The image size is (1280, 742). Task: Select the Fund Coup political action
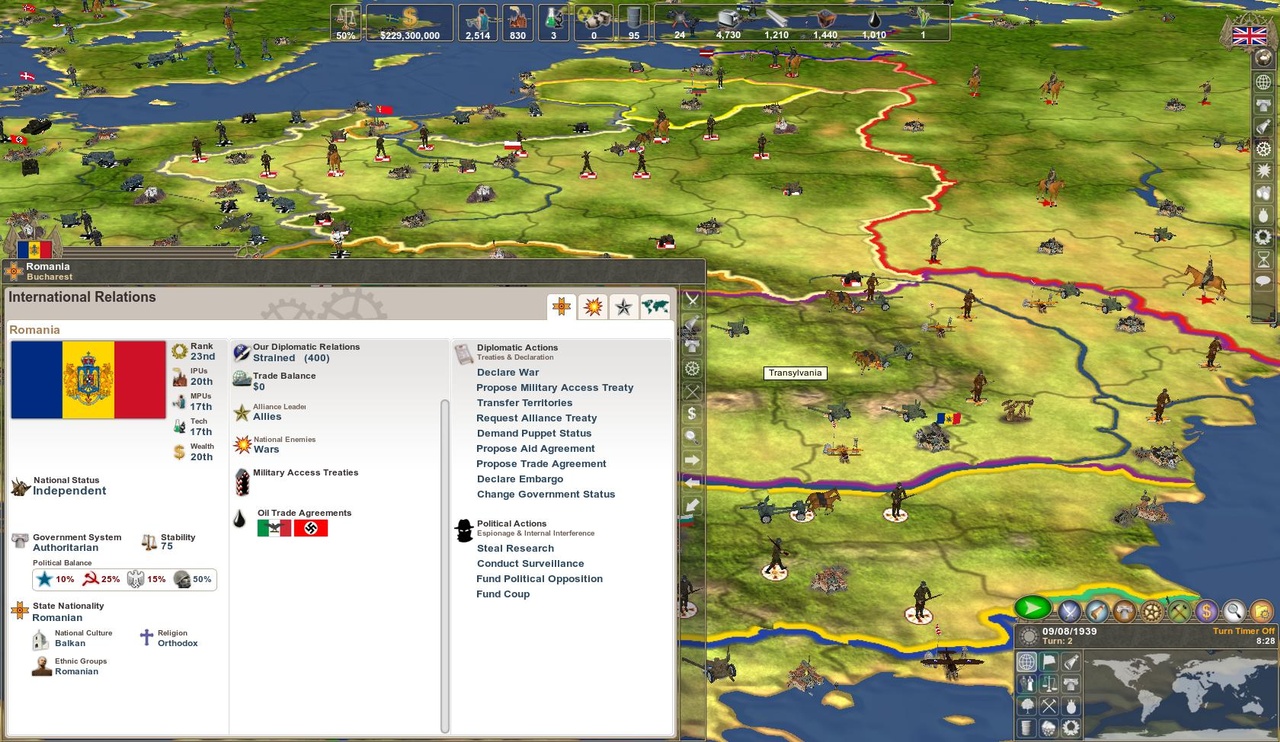click(x=503, y=593)
